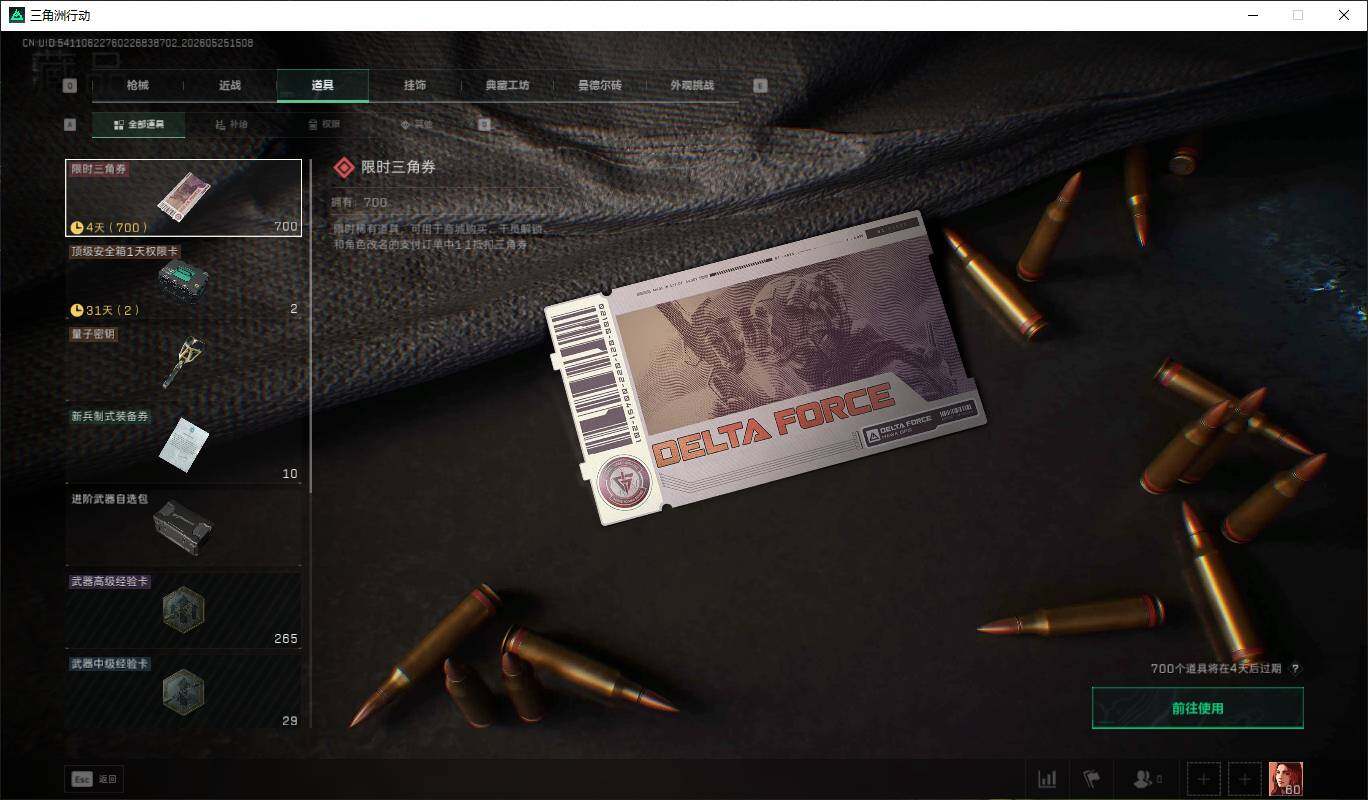Click the 4天 (700) expiry timer
1368x800 pixels.
tap(109, 227)
